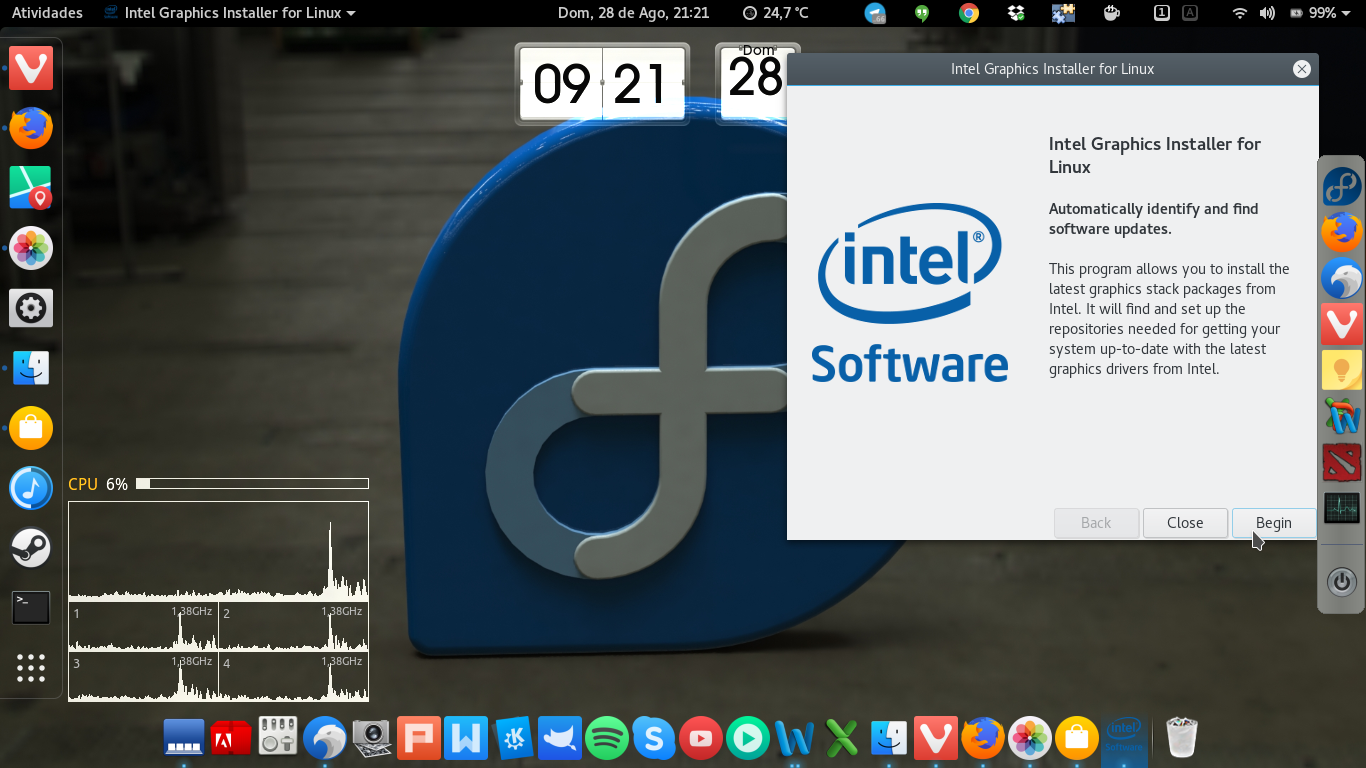Screen dimensions: 1366x768
Task: Click the power button in right panel
Action: coord(1341,581)
